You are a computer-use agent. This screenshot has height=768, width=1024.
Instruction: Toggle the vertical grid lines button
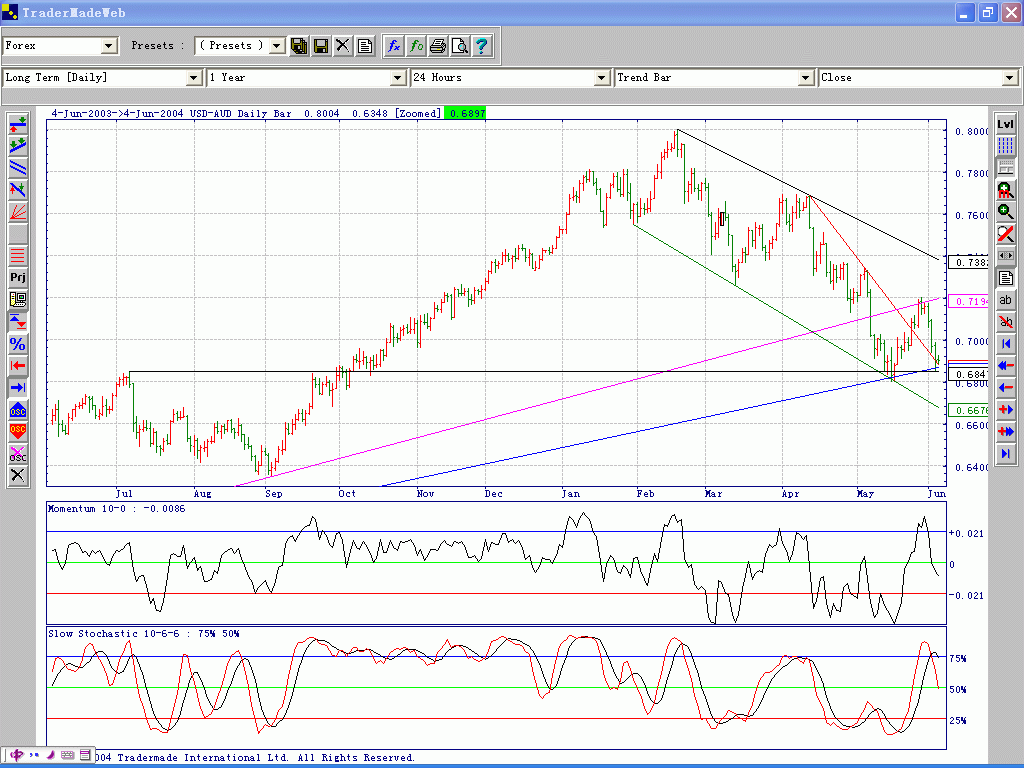1006,145
